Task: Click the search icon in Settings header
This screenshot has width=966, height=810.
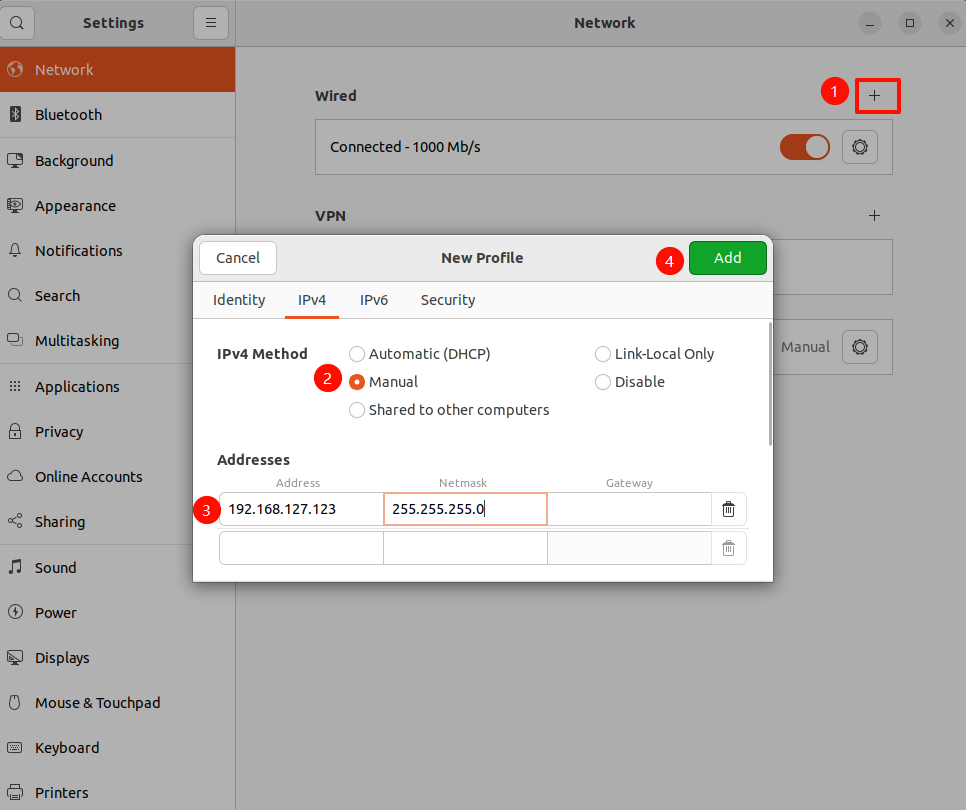Action: point(17,22)
